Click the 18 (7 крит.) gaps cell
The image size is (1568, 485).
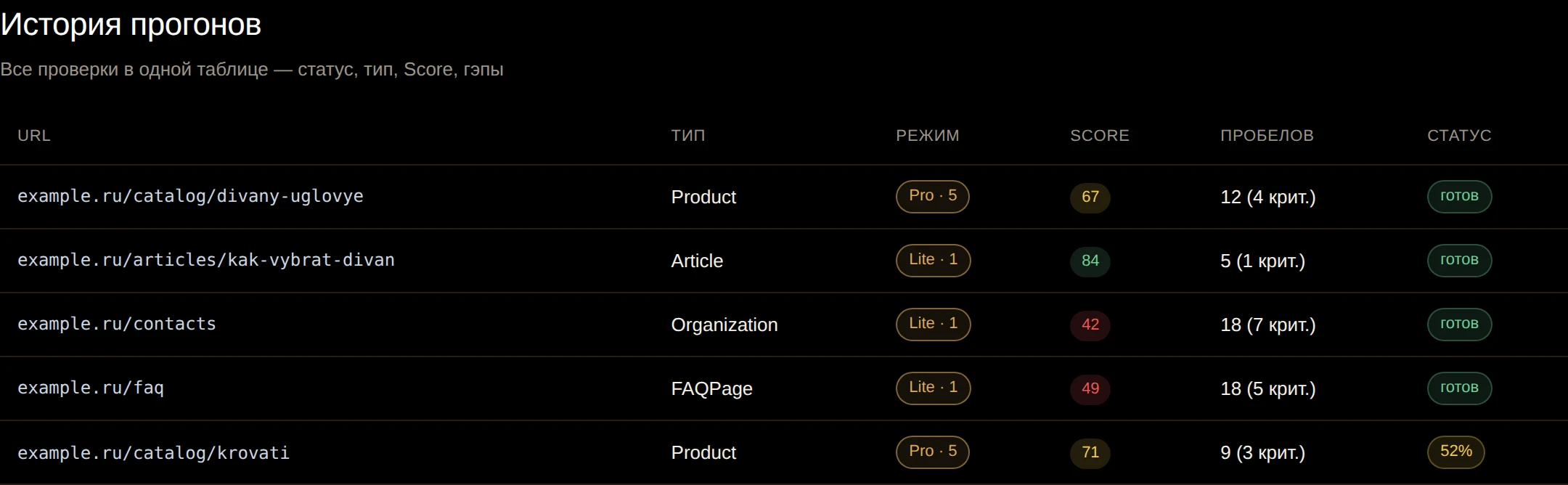coord(1268,325)
